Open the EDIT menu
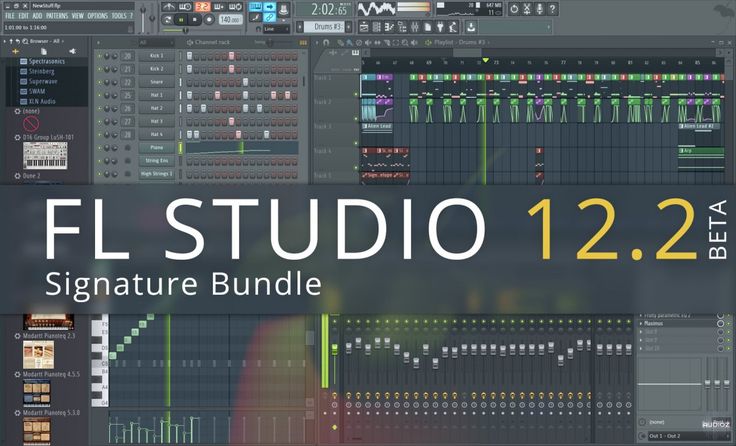736x446 pixels. (x=23, y=15)
